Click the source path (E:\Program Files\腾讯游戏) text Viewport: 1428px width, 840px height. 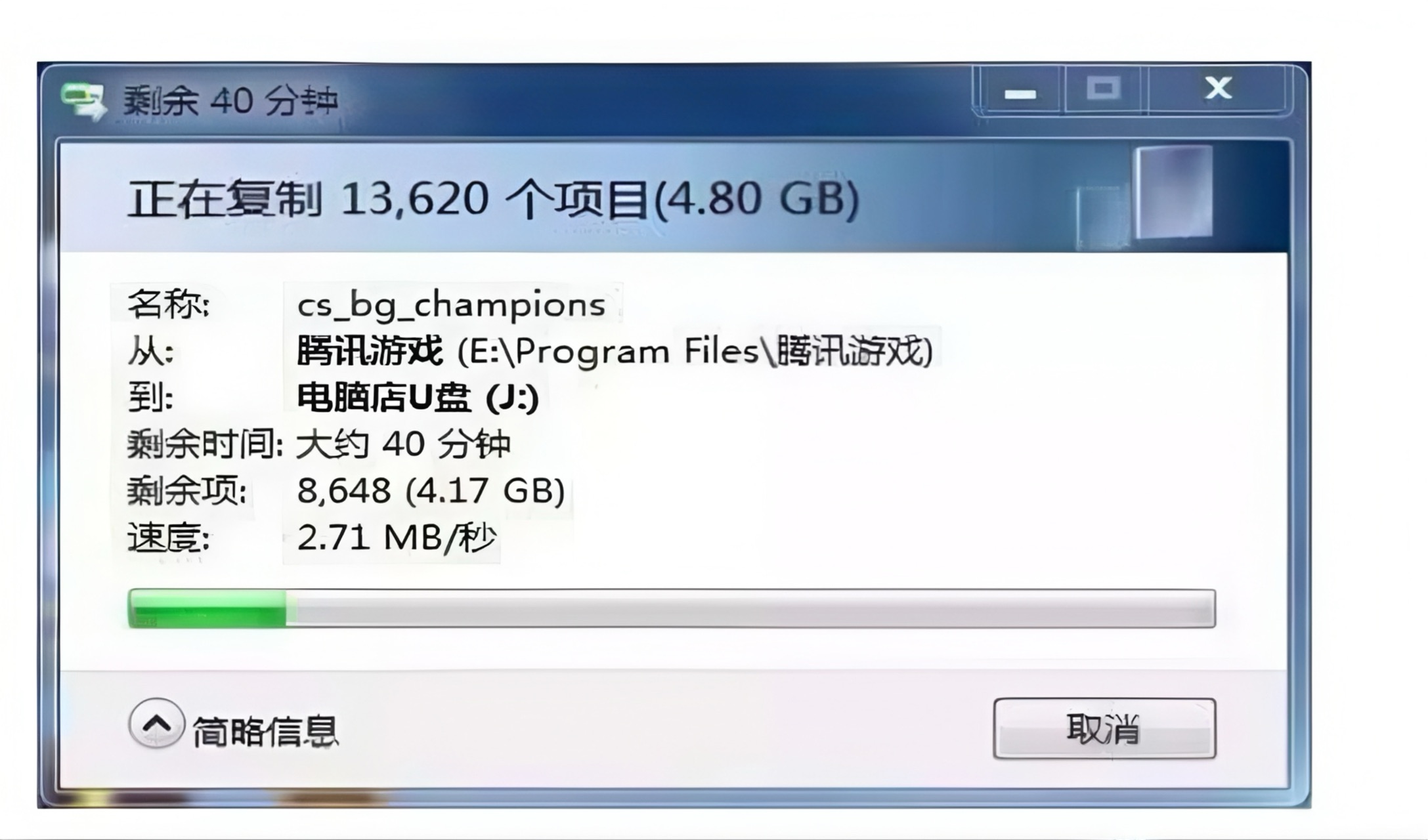(695, 351)
